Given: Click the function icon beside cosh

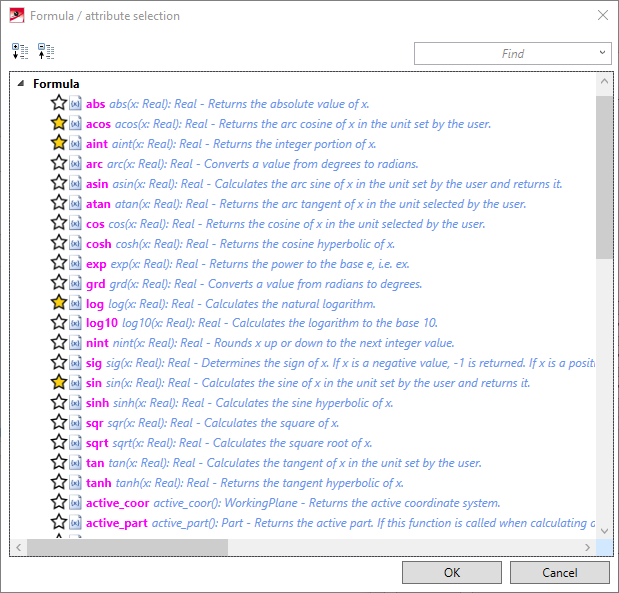Looking at the screenshot, I should click(75, 243).
